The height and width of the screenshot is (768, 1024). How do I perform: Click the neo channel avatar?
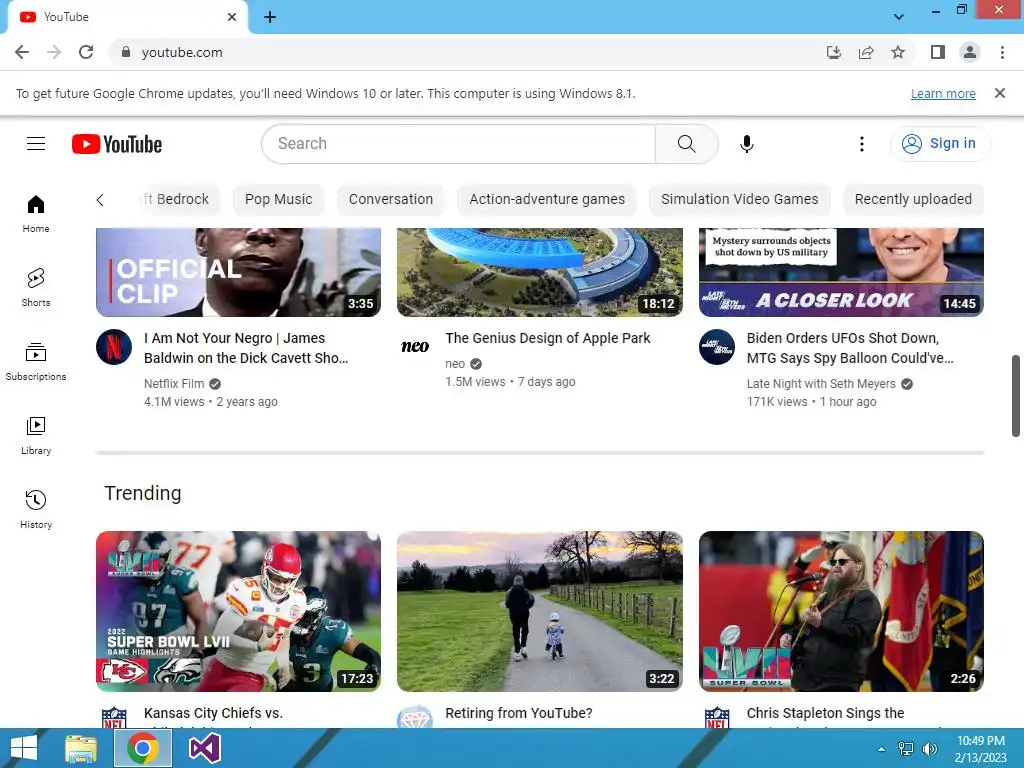[415, 347]
